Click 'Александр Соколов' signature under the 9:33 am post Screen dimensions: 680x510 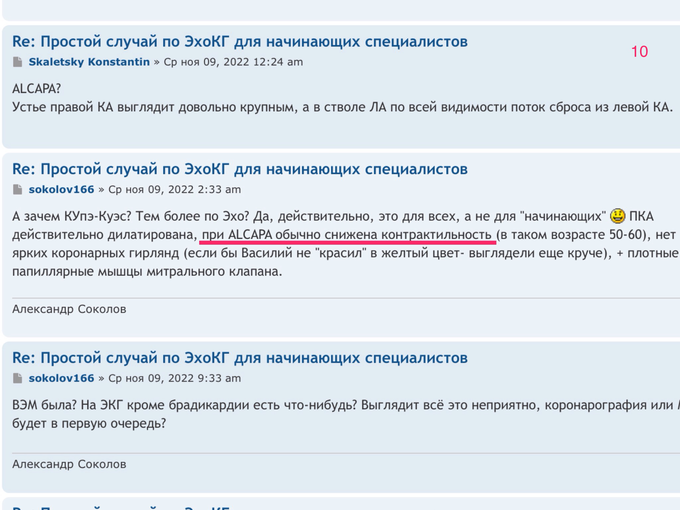click(x=69, y=464)
